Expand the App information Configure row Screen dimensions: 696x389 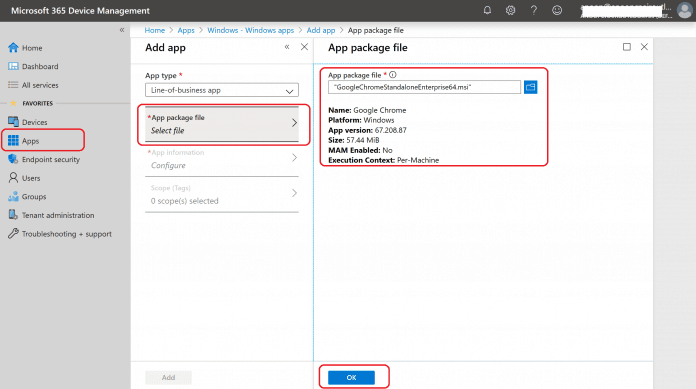pos(222,159)
